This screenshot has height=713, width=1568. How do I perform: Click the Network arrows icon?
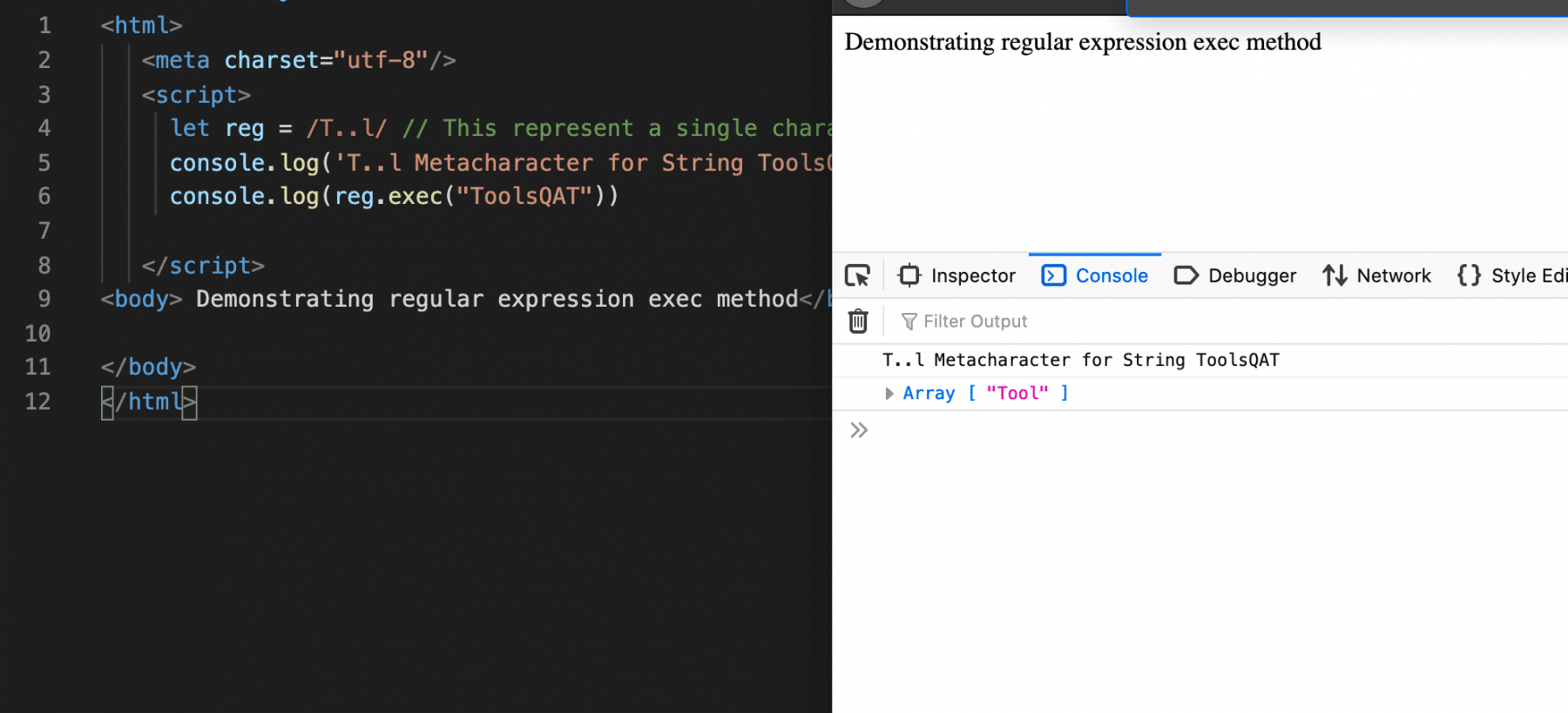pos(1335,276)
